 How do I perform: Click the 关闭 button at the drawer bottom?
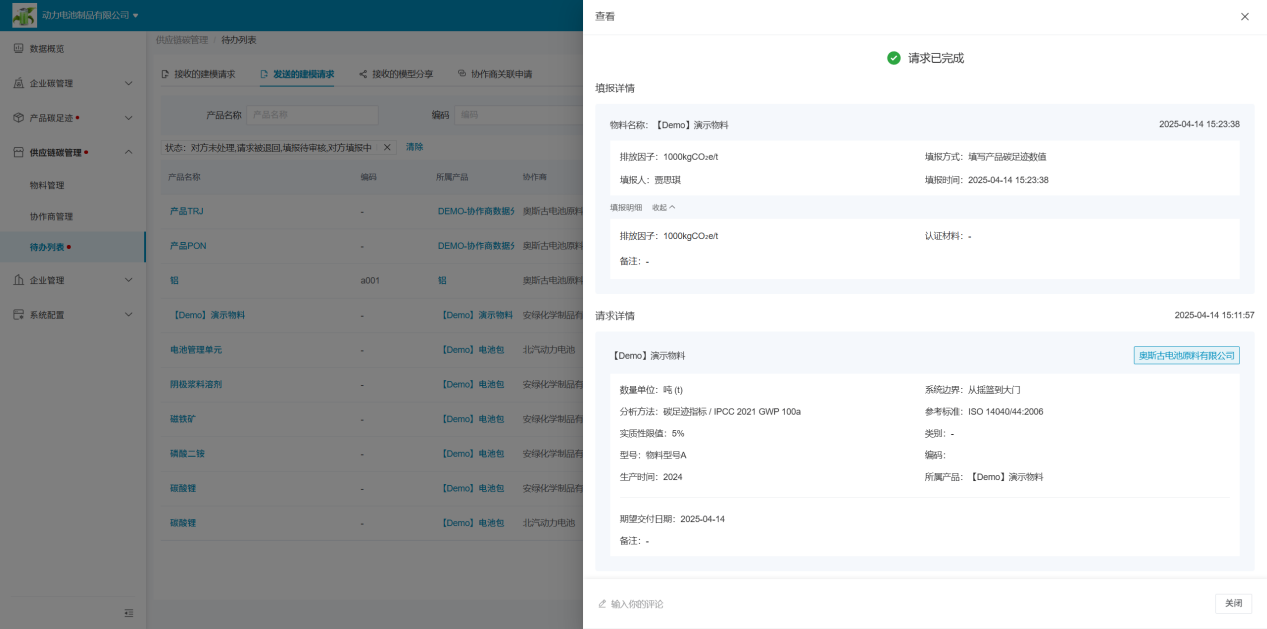[1233, 603]
